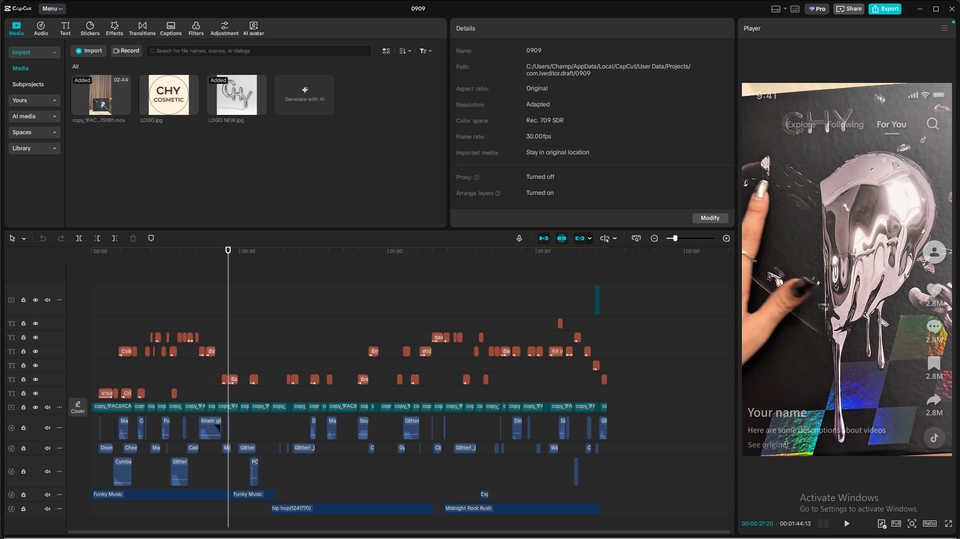Open the Menu dropdown at top left

pyautogui.click(x=52, y=8)
